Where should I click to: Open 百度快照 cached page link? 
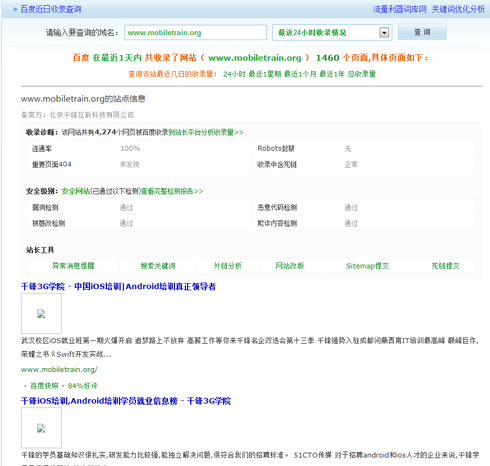tap(44, 386)
